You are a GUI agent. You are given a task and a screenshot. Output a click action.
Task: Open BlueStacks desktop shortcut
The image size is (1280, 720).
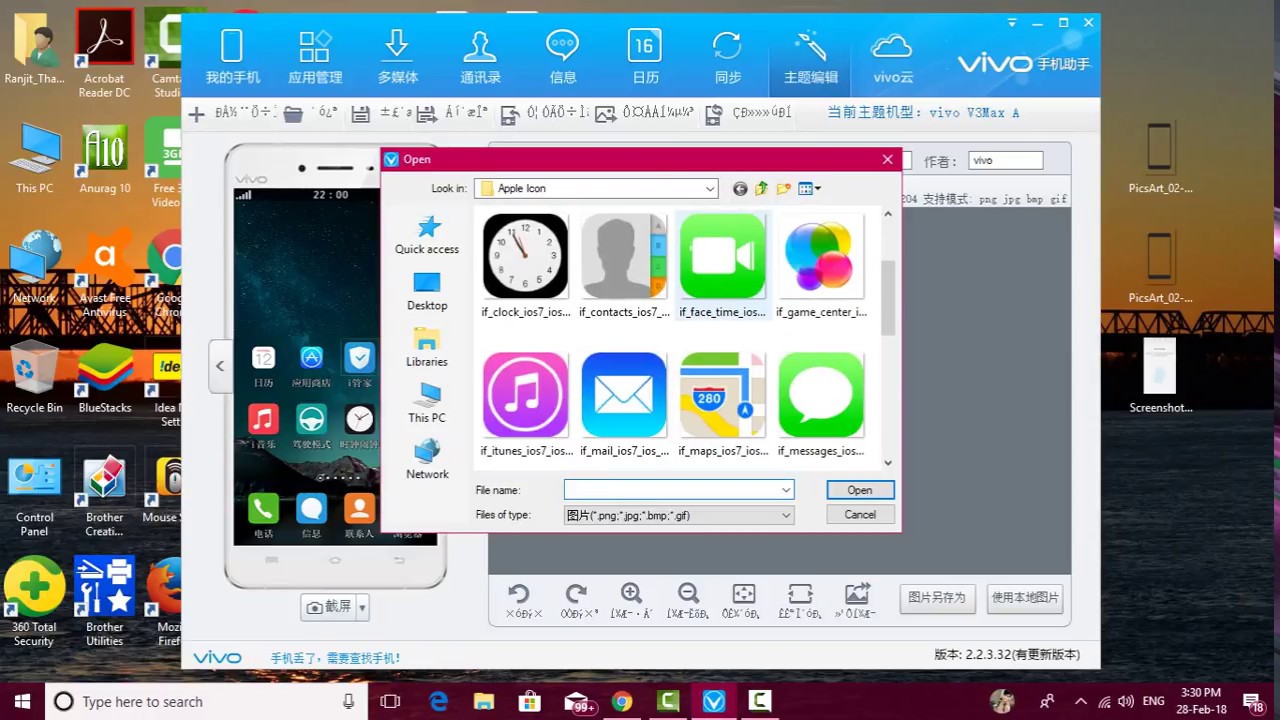(105, 377)
